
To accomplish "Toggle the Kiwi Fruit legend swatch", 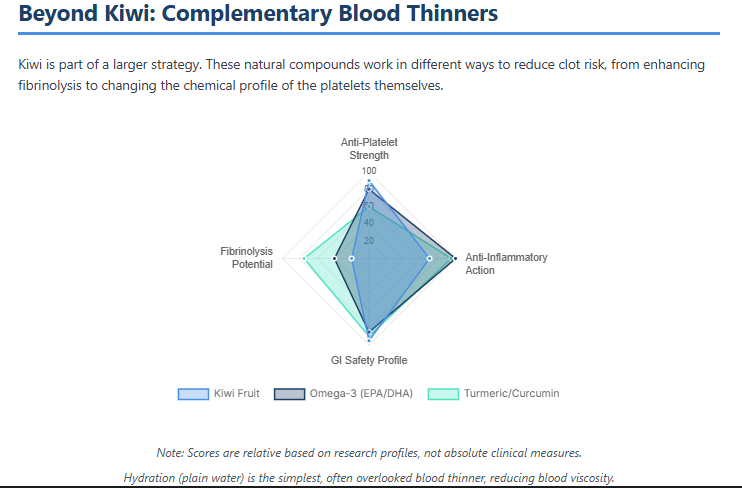I will (193, 393).
